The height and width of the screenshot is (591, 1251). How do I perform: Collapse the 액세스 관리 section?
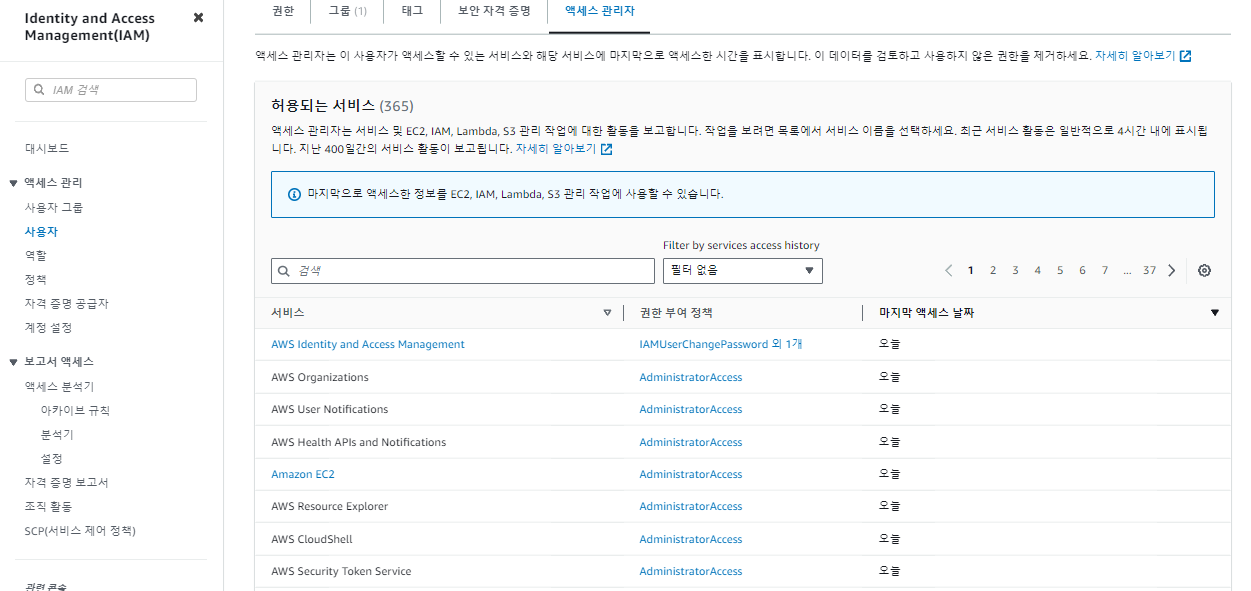pyautogui.click(x=13, y=183)
